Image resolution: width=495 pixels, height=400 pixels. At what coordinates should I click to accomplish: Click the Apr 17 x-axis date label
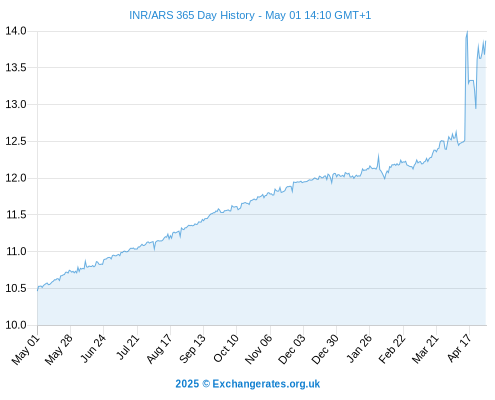pos(459,348)
